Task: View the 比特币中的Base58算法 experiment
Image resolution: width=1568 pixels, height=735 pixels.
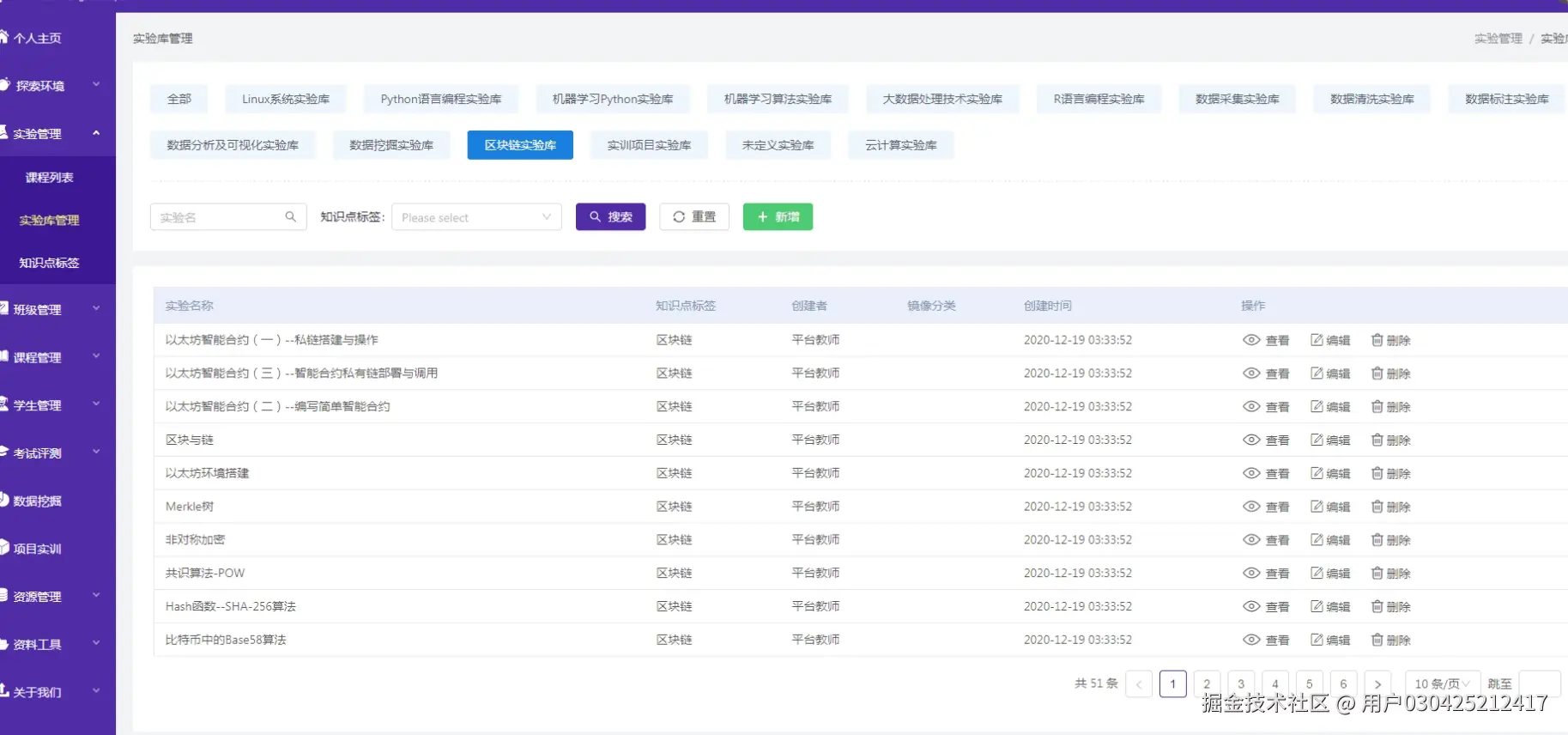Action: 1266,640
